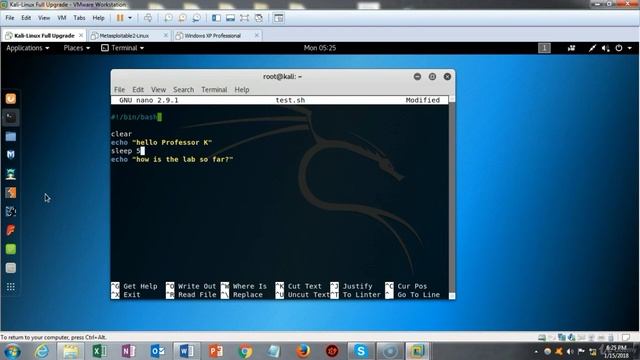Launch the red feather app in Kali dock
Image resolution: width=640 pixels, height=360 pixels.
click(x=11, y=230)
